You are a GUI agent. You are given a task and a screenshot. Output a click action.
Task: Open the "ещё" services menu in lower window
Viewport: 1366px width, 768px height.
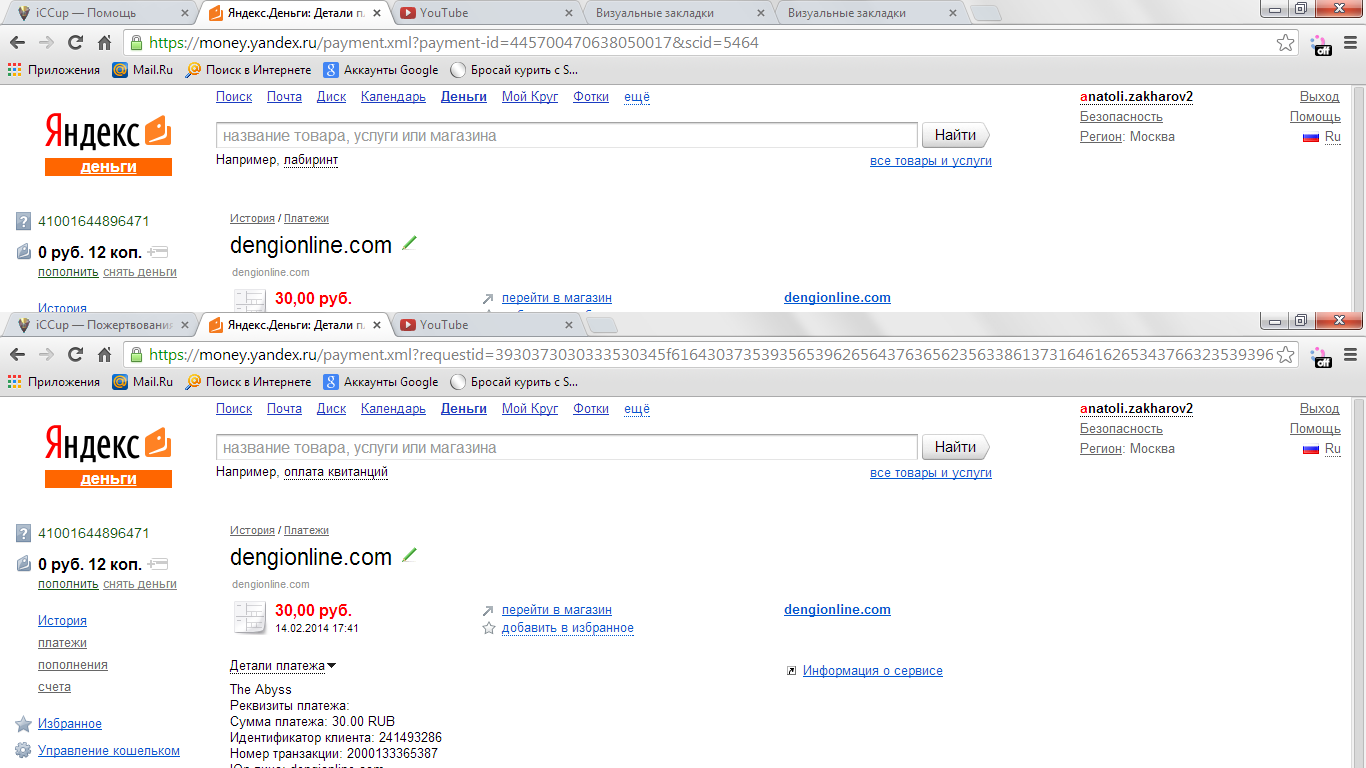637,409
